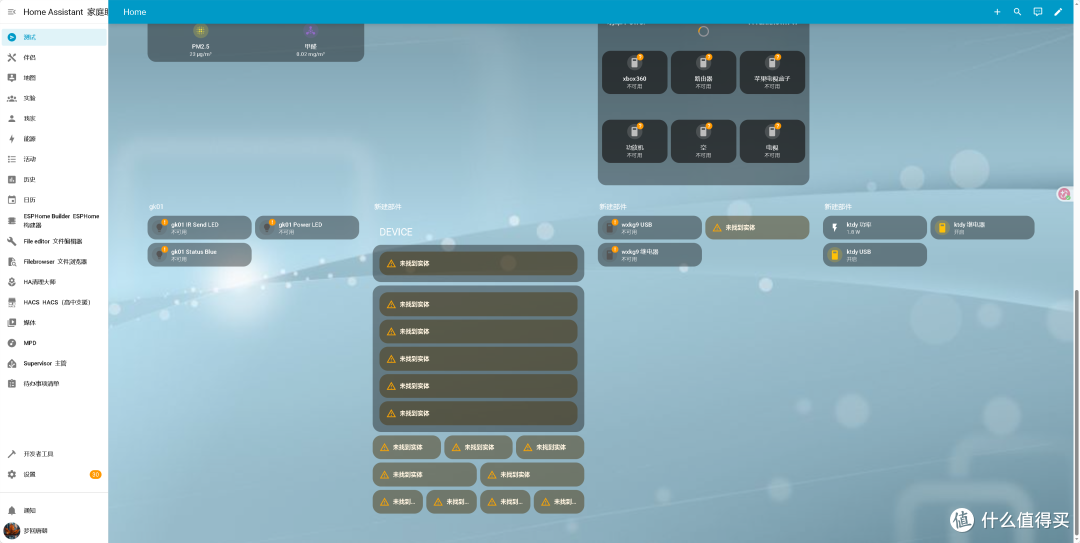
Task: Click the media player icon in sidebar
Action: [x=12, y=322]
